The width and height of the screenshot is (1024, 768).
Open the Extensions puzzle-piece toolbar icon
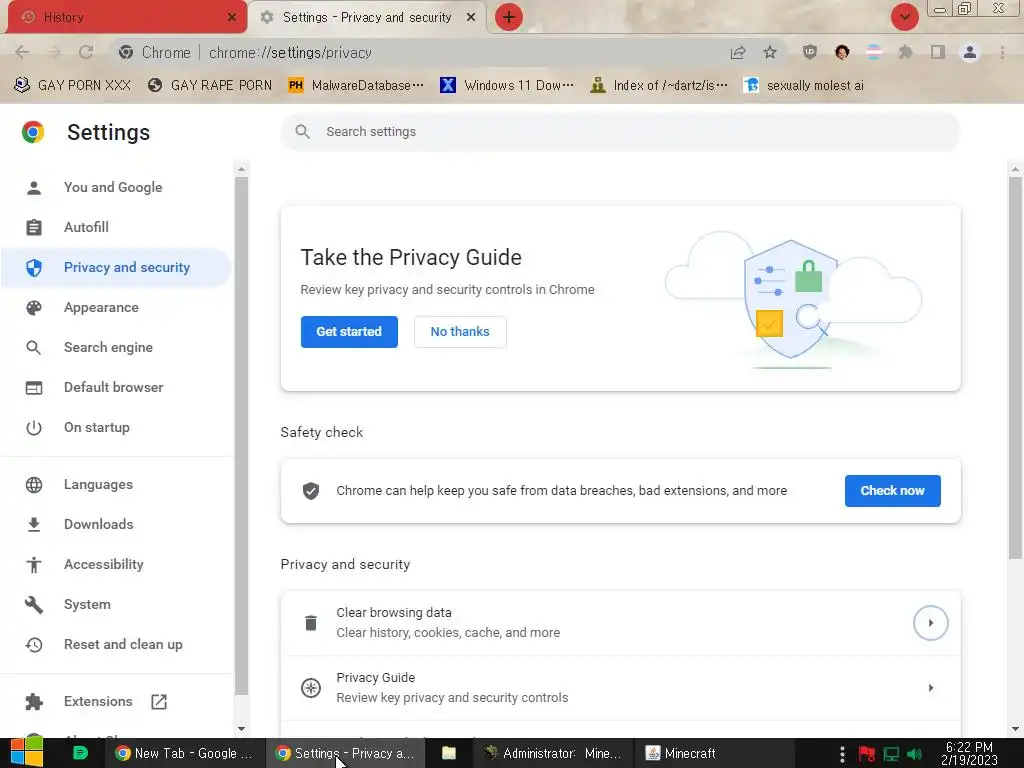tap(905, 52)
